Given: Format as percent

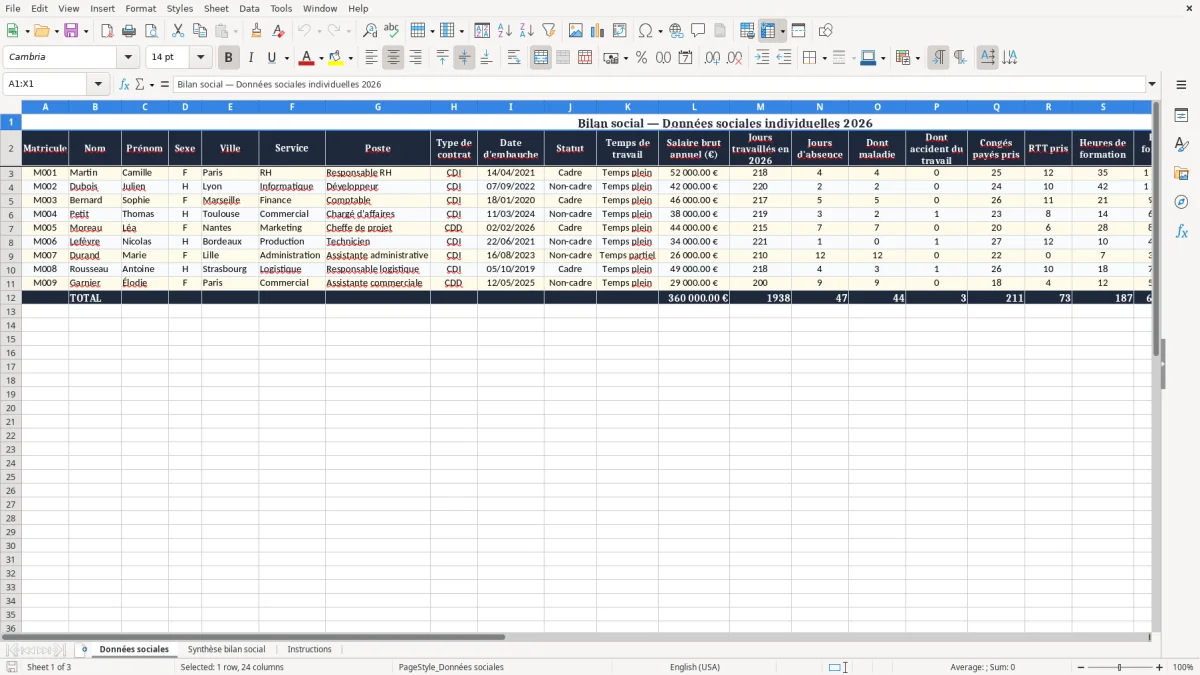Looking at the screenshot, I should coord(641,58).
